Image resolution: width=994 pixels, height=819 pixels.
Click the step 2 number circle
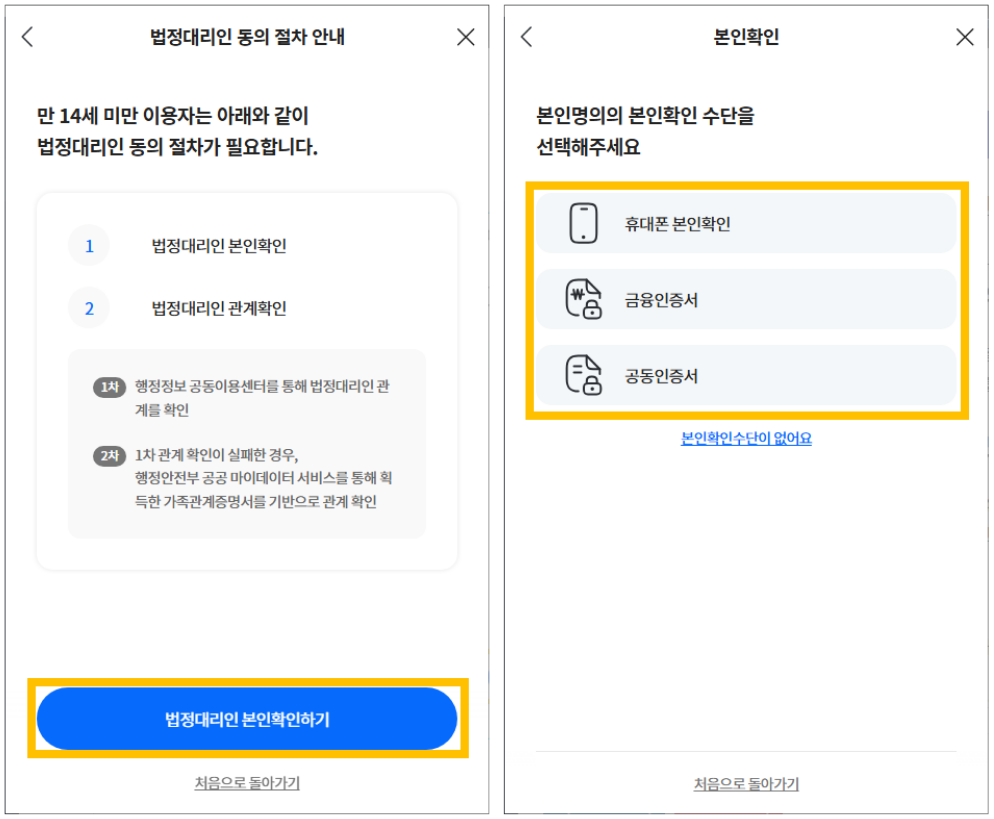pos(89,309)
